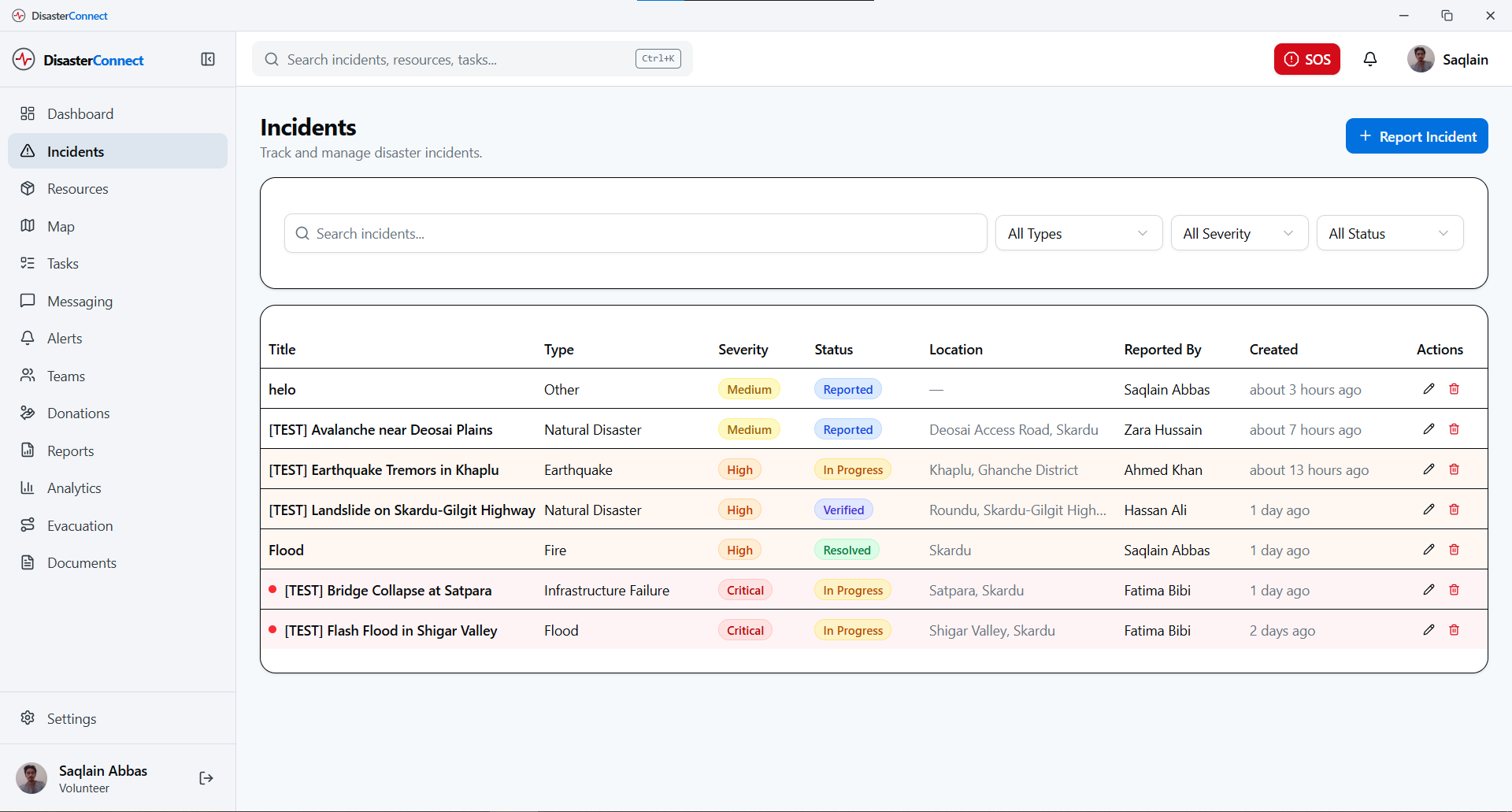This screenshot has height=812, width=1512.
Task: Edit the Bridge Collapse at Satpara incident
Action: click(1429, 590)
